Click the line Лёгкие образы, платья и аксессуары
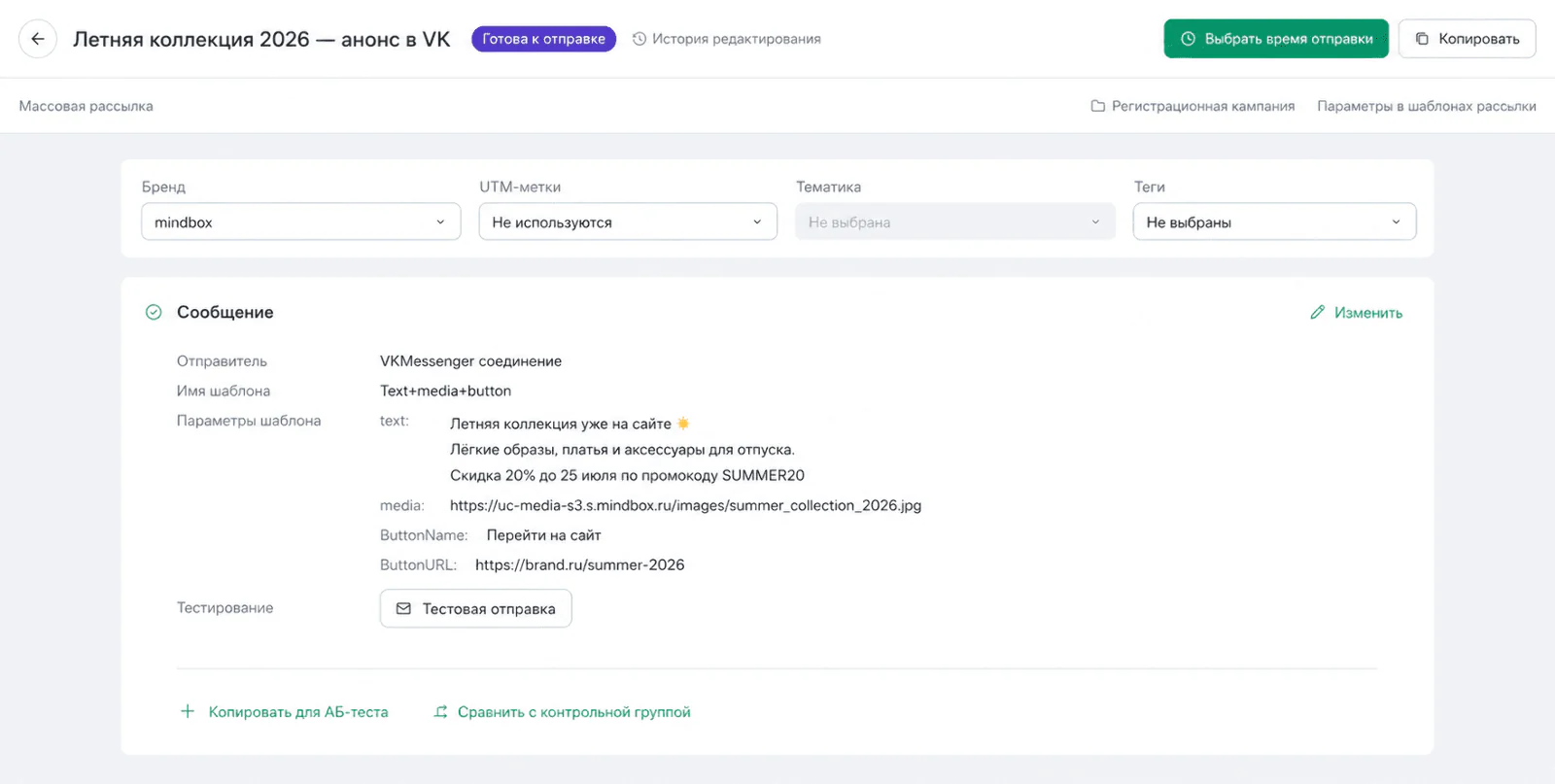1555x784 pixels. pyautogui.click(x=622, y=450)
